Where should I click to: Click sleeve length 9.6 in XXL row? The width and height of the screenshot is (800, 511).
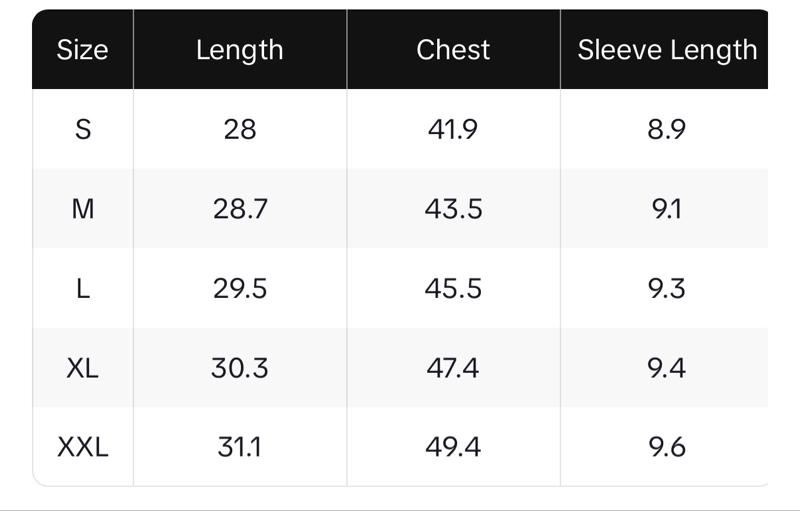point(666,446)
